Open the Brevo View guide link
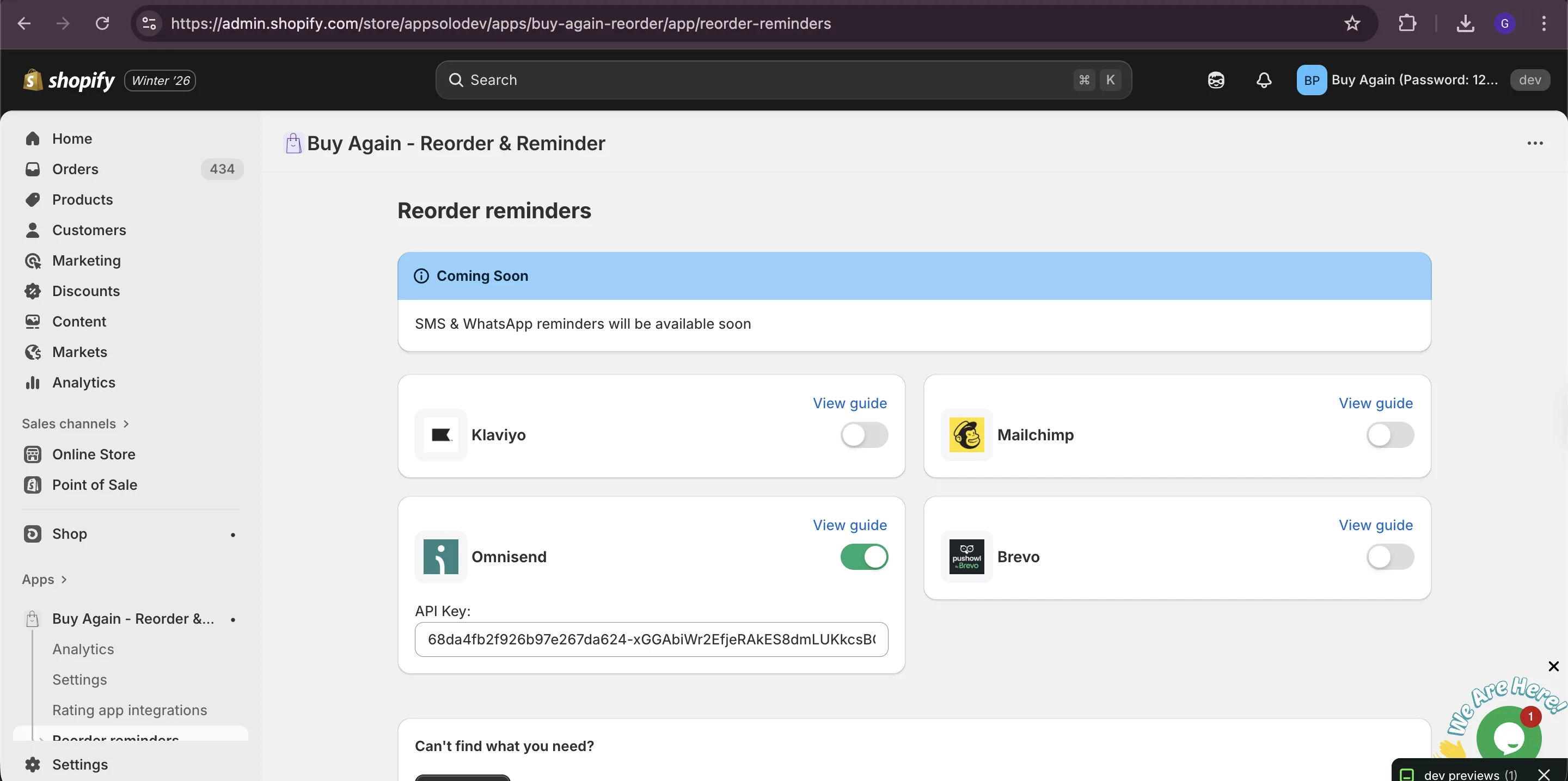 (x=1376, y=525)
